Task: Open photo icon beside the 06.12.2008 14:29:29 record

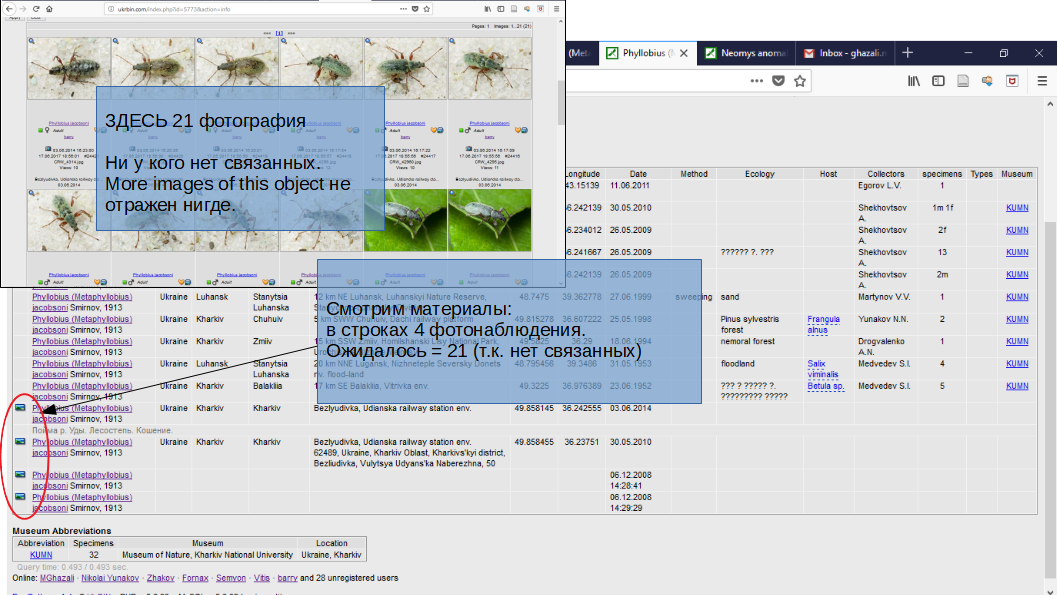Action: (x=20, y=497)
